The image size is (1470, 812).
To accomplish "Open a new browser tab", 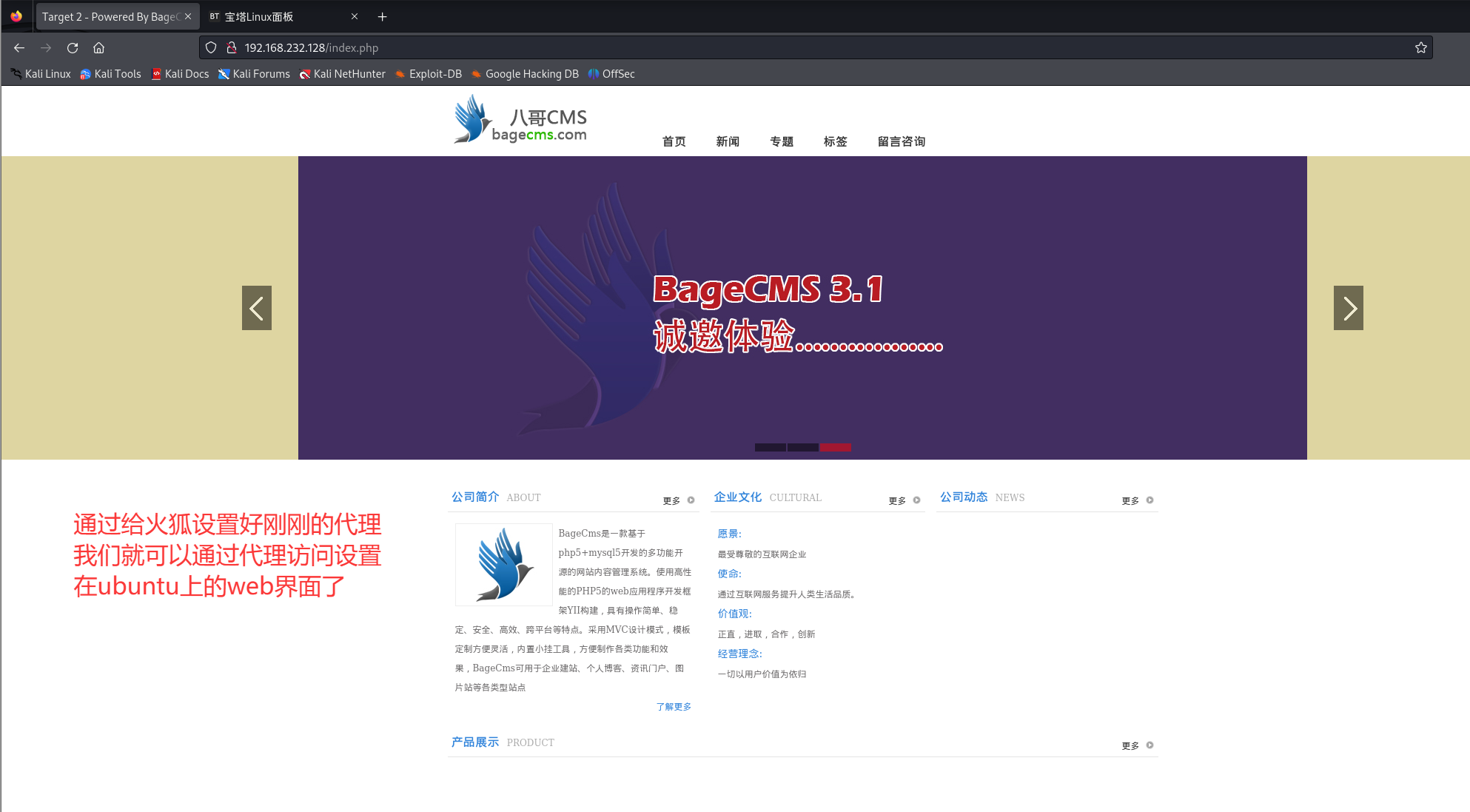I will click(382, 16).
